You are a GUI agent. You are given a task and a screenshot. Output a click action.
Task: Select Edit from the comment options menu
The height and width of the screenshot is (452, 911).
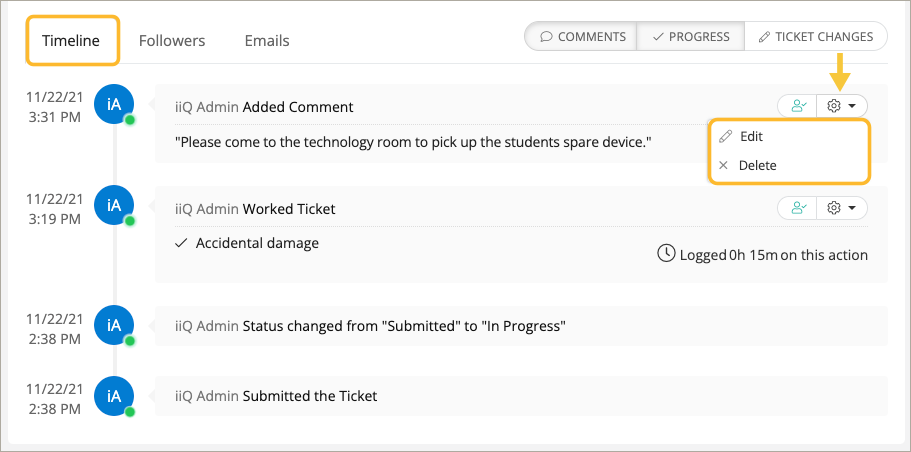click(x=751, y=136)
